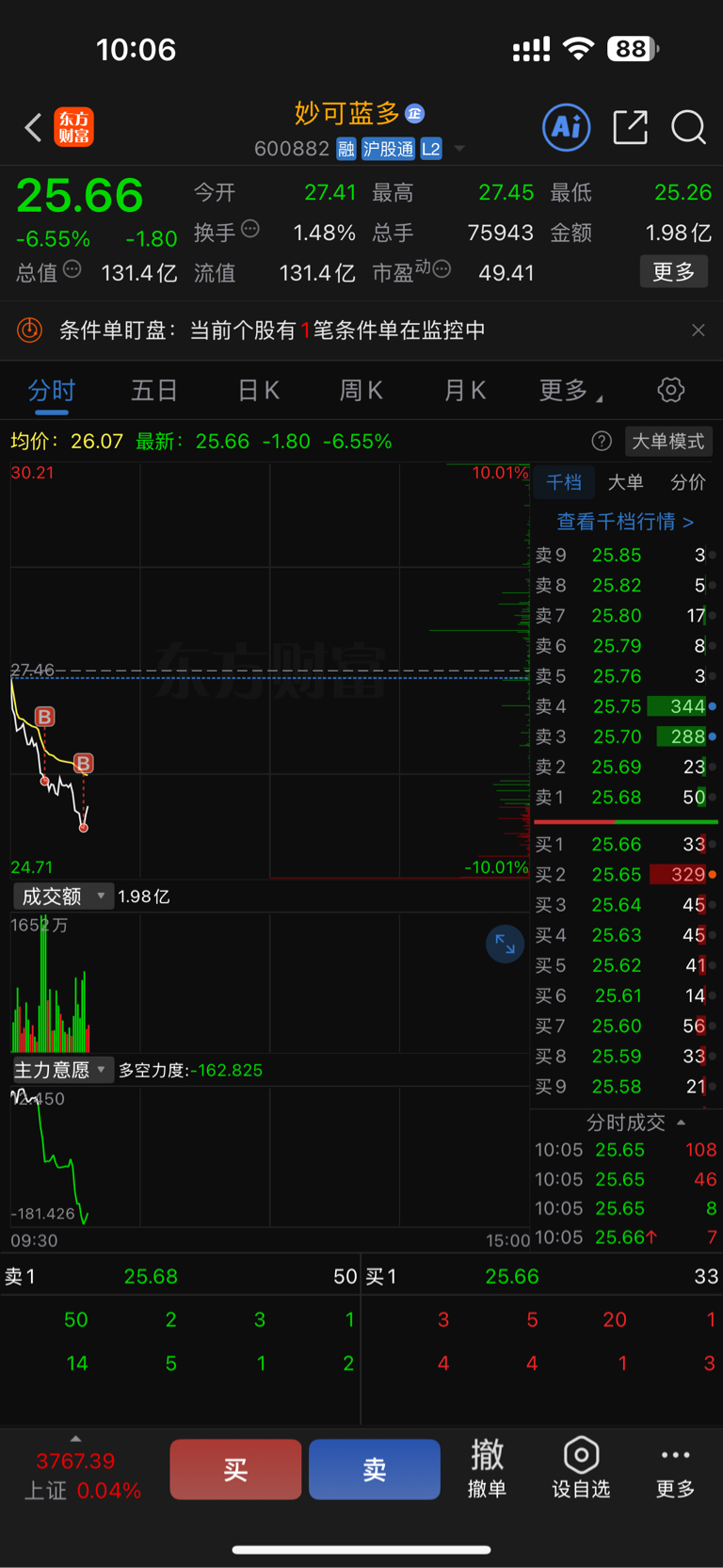Viewport: 723px width, 1568px height.
Task: Tap the 撤单 cancel order button
Action: 487,1468
